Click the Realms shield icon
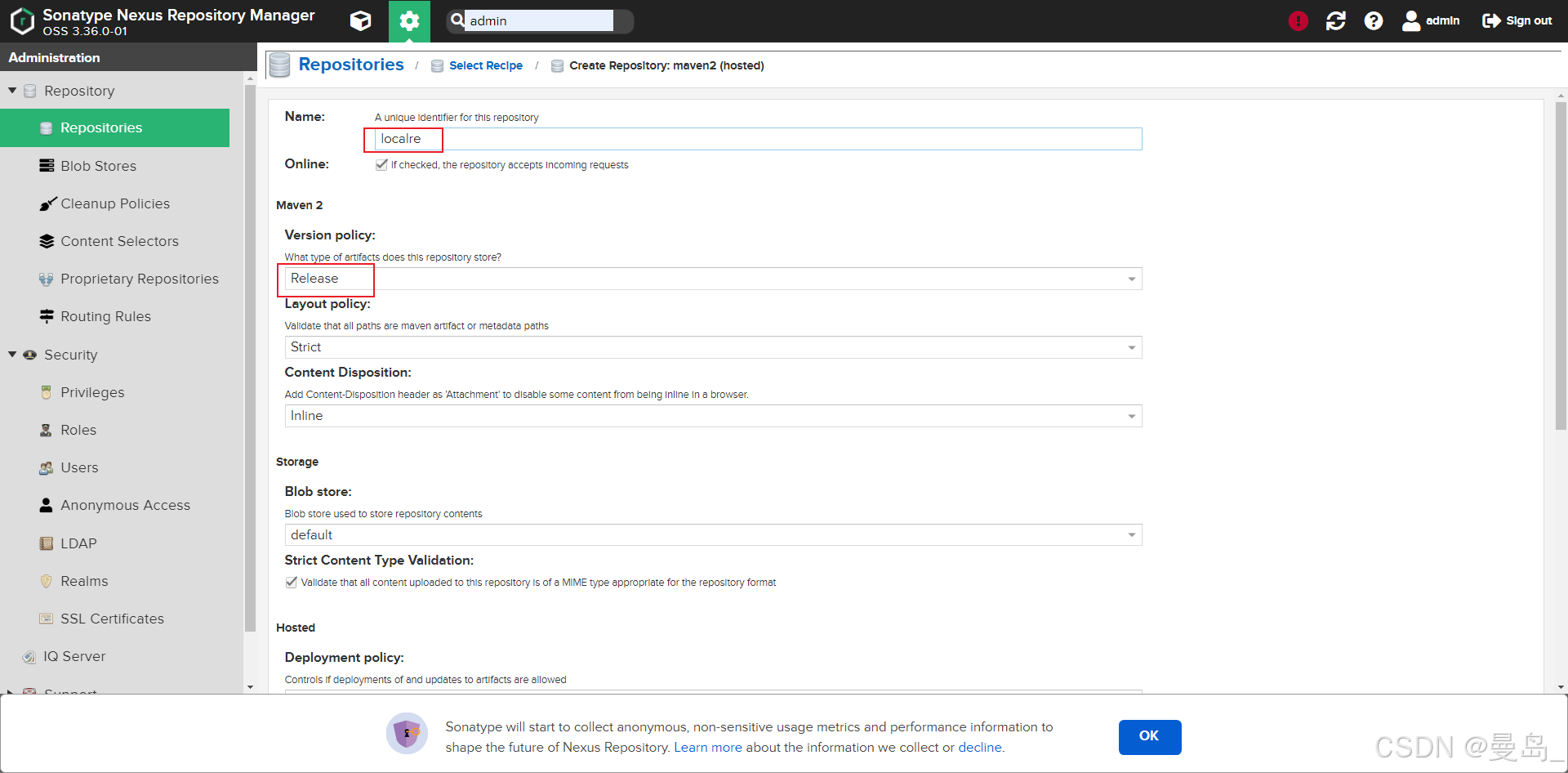The height and width of the screenshot is (773, 1568). [x=47, y=581]
